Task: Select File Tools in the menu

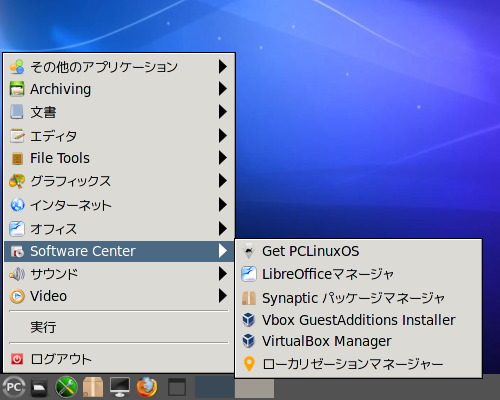Action: [119, 158]
